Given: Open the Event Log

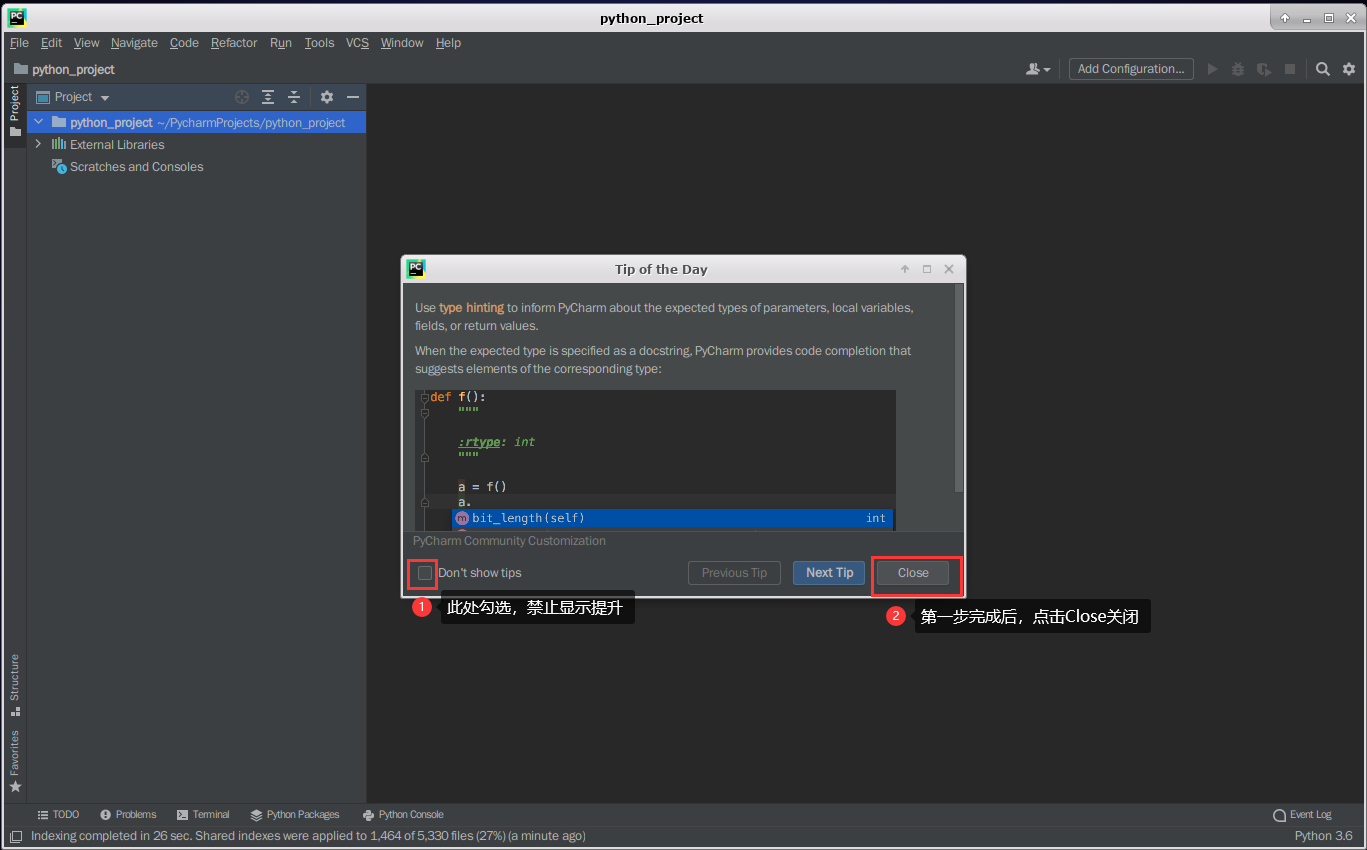Looking at the screenshot, I should point(1302,815).
